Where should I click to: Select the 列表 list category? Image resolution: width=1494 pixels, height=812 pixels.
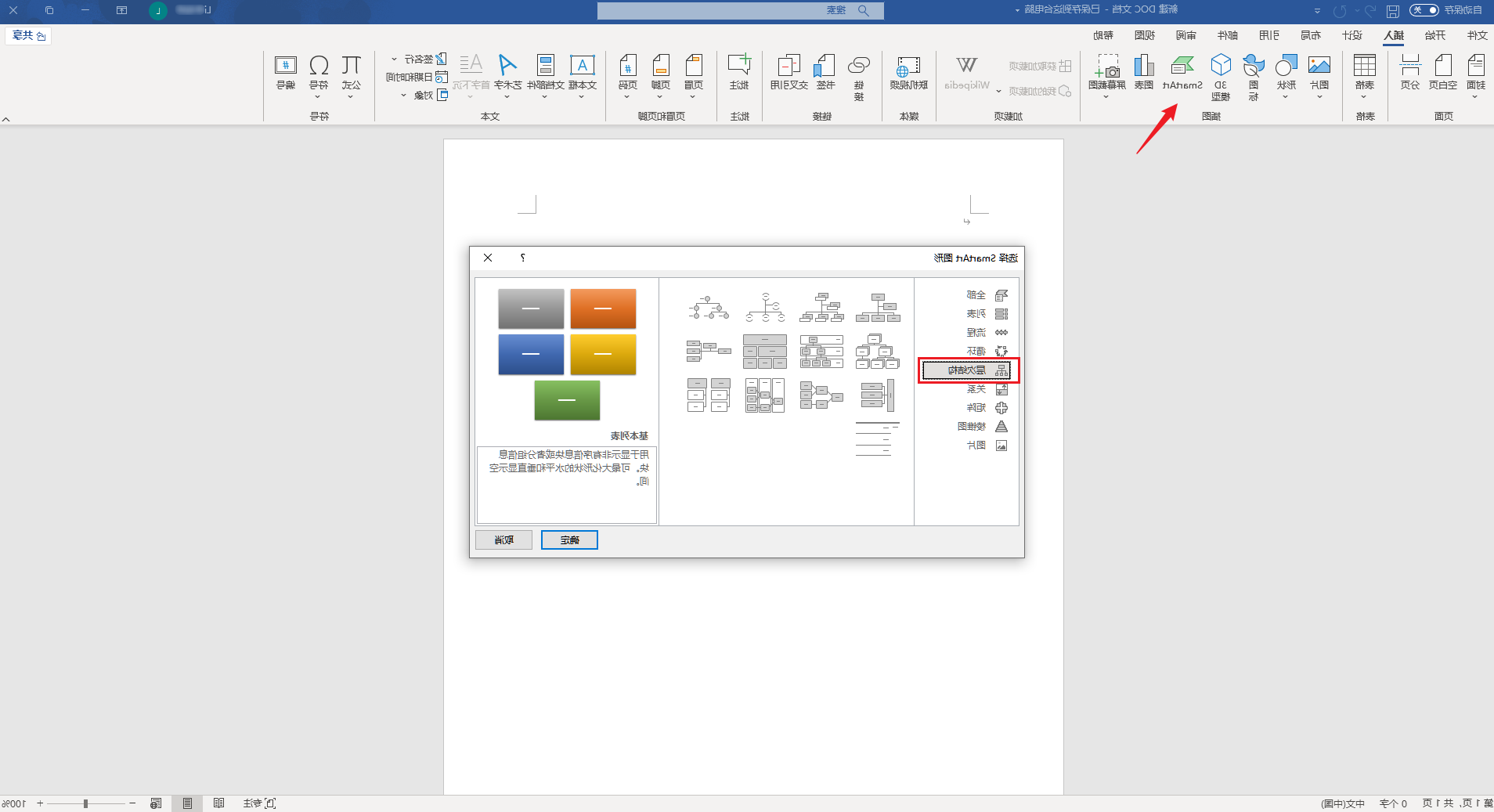tap(987, 314)
